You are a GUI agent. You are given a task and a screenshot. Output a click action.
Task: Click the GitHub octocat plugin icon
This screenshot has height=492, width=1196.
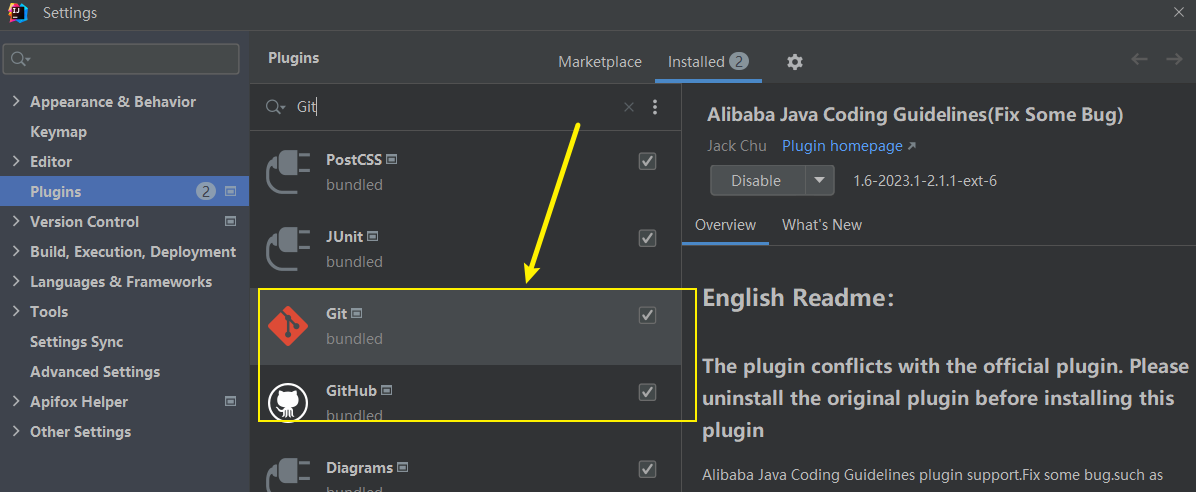coord(288,402)
